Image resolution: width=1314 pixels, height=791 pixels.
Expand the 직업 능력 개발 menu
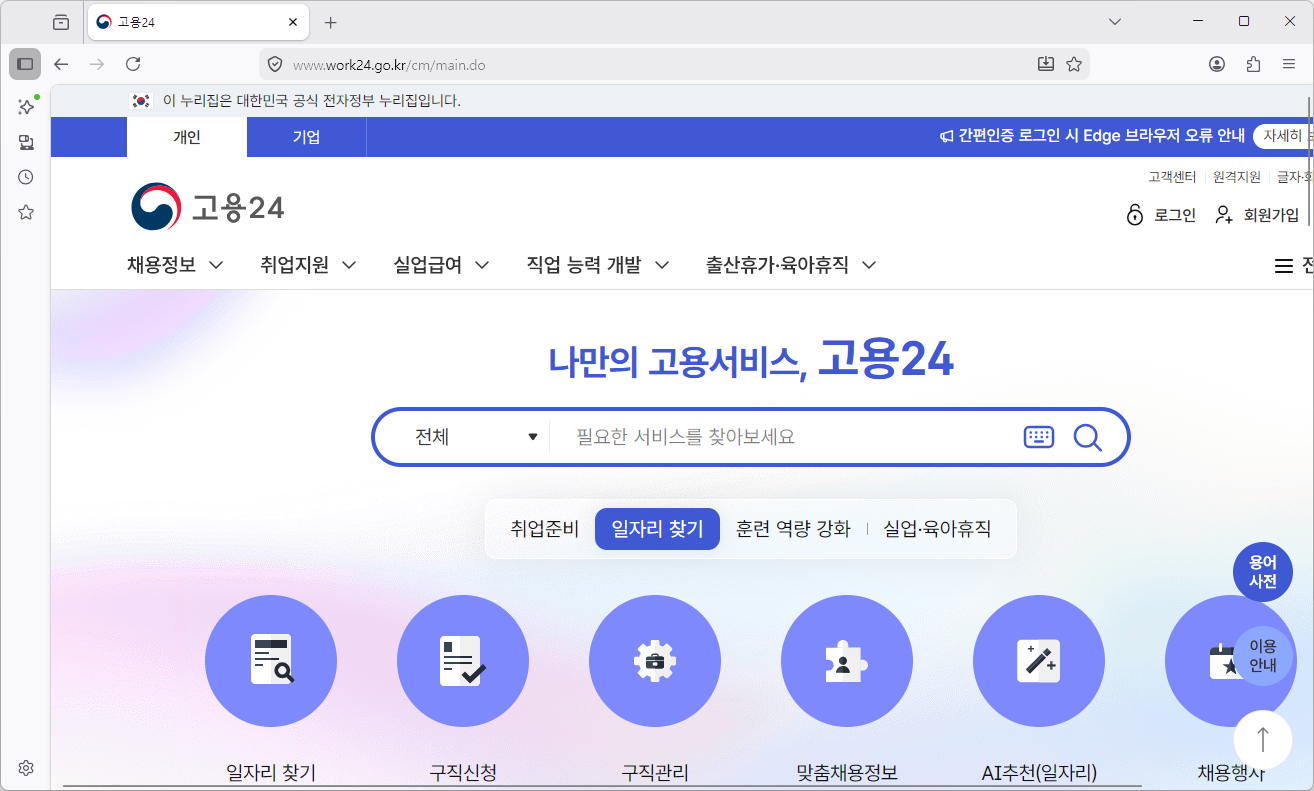click(x=598, y=265)
